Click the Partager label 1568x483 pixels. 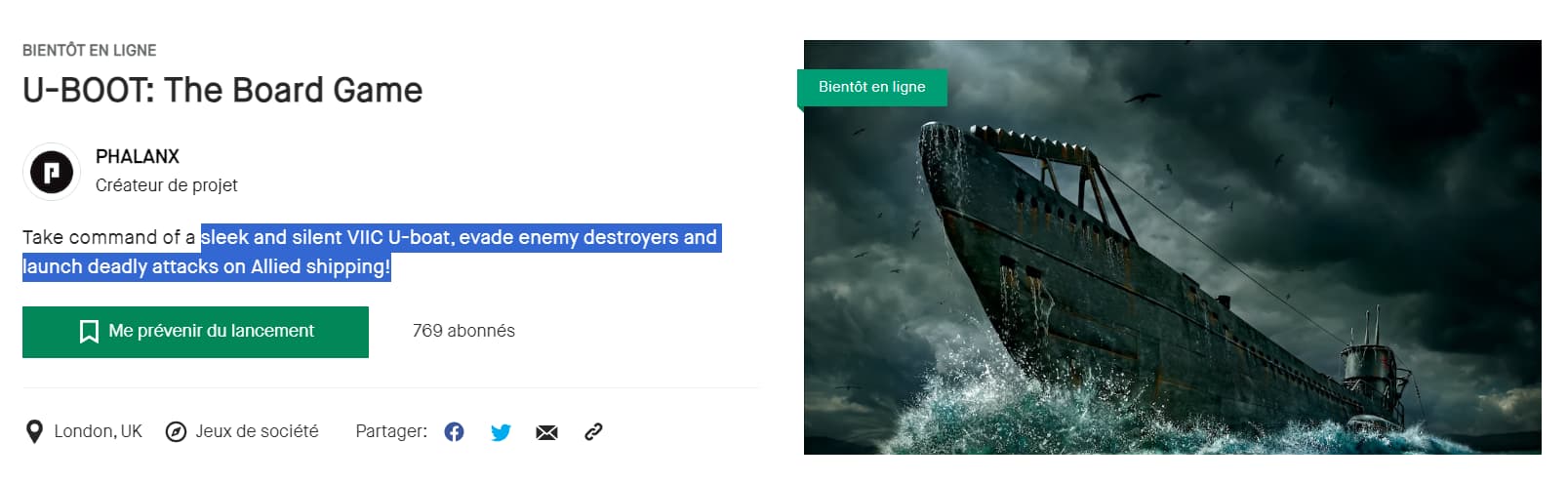[390, 431]
